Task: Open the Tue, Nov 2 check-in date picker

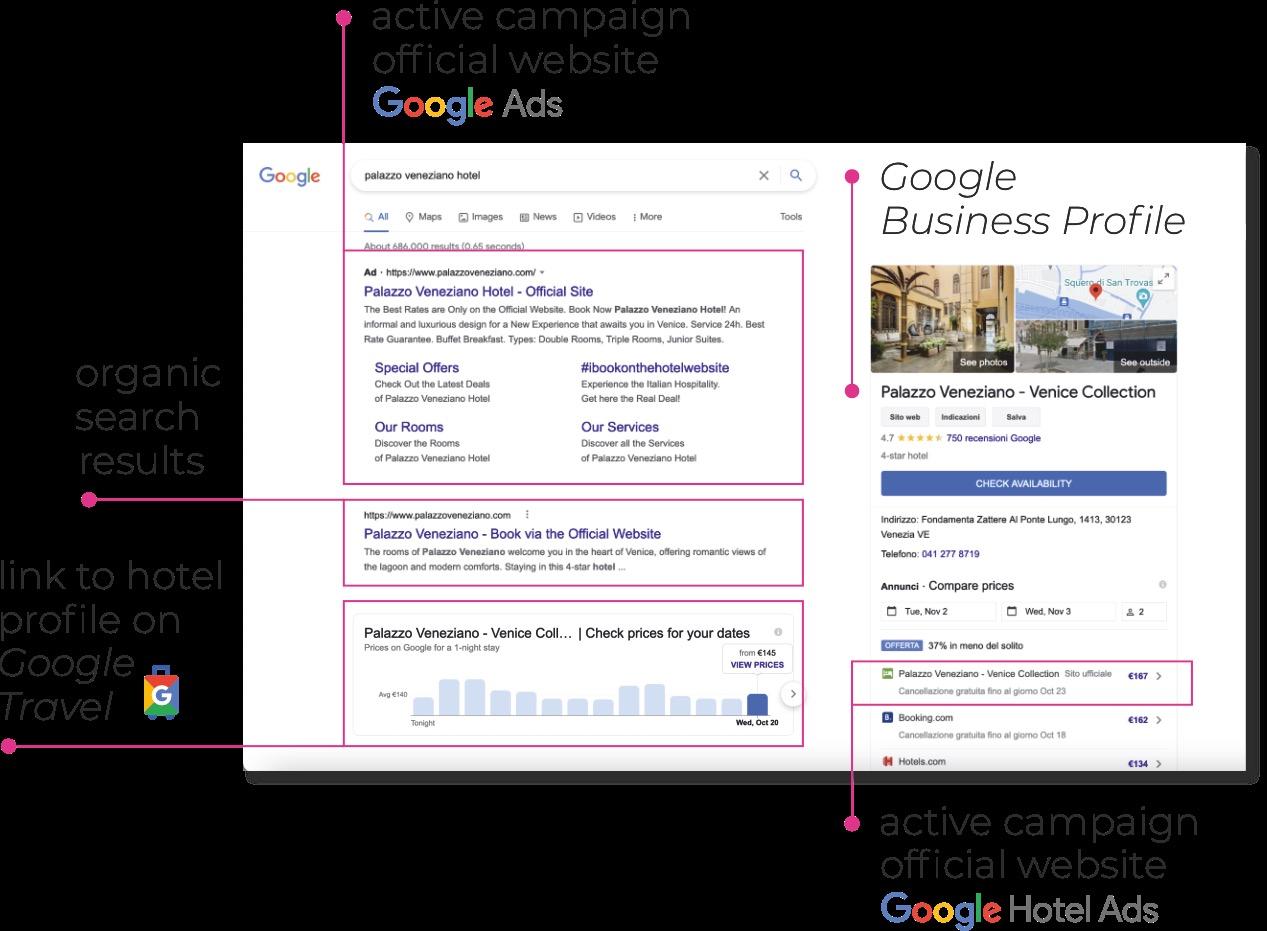Action: pyautogui.click(x=938, y=611)
